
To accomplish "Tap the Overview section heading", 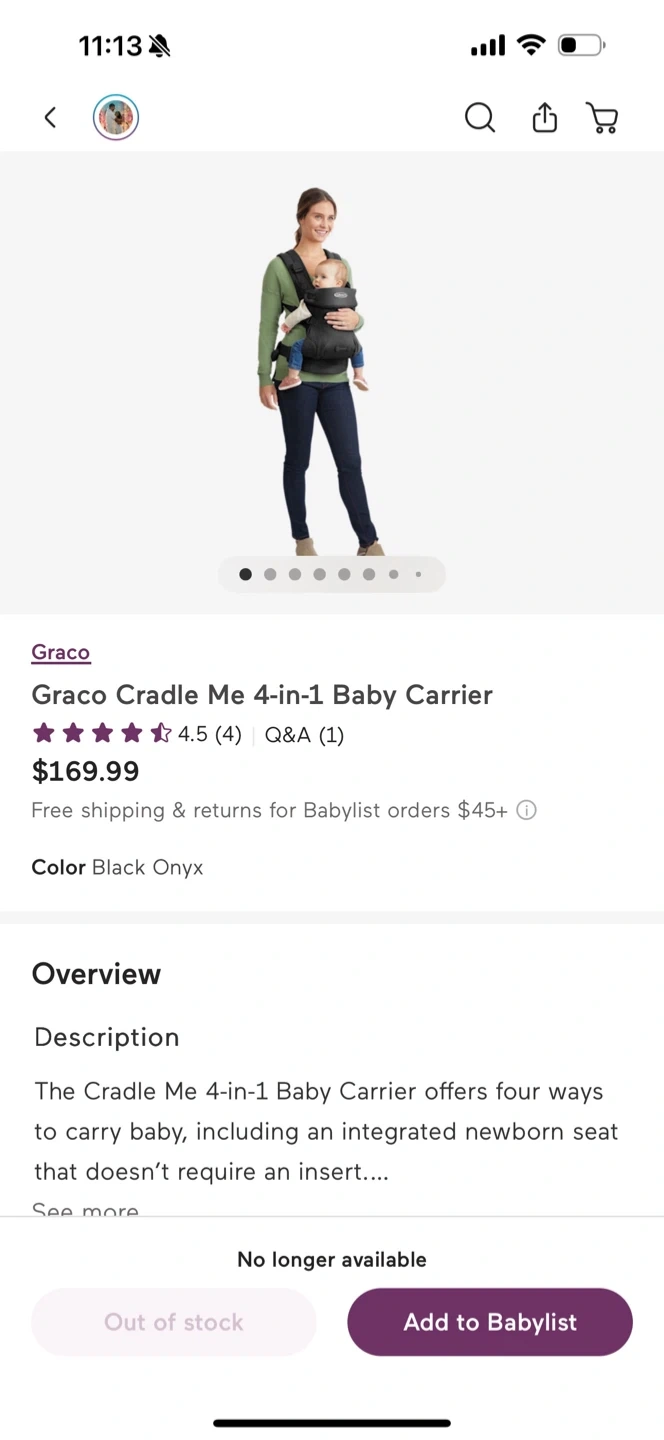I will [96, 974].
